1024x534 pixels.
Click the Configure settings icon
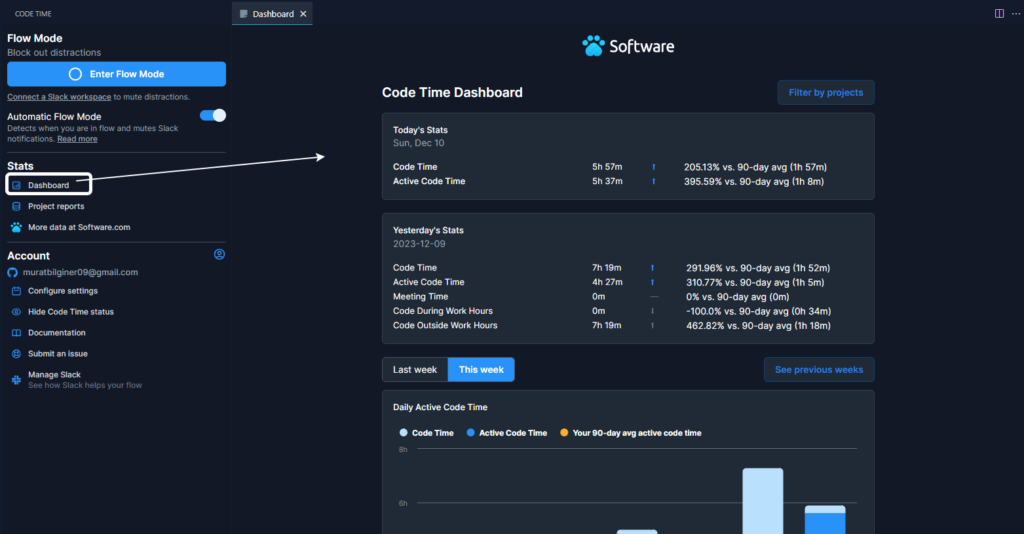click(x=16, y=291)
